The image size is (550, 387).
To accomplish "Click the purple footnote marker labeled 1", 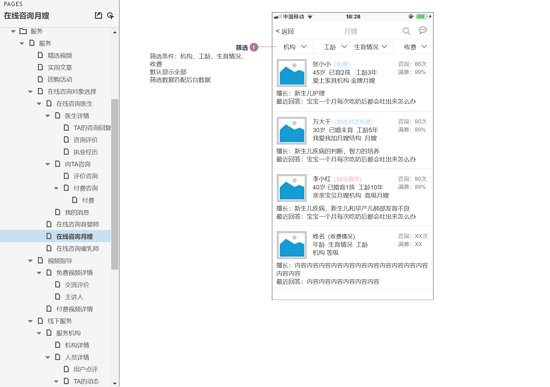I will pos(254,47).
